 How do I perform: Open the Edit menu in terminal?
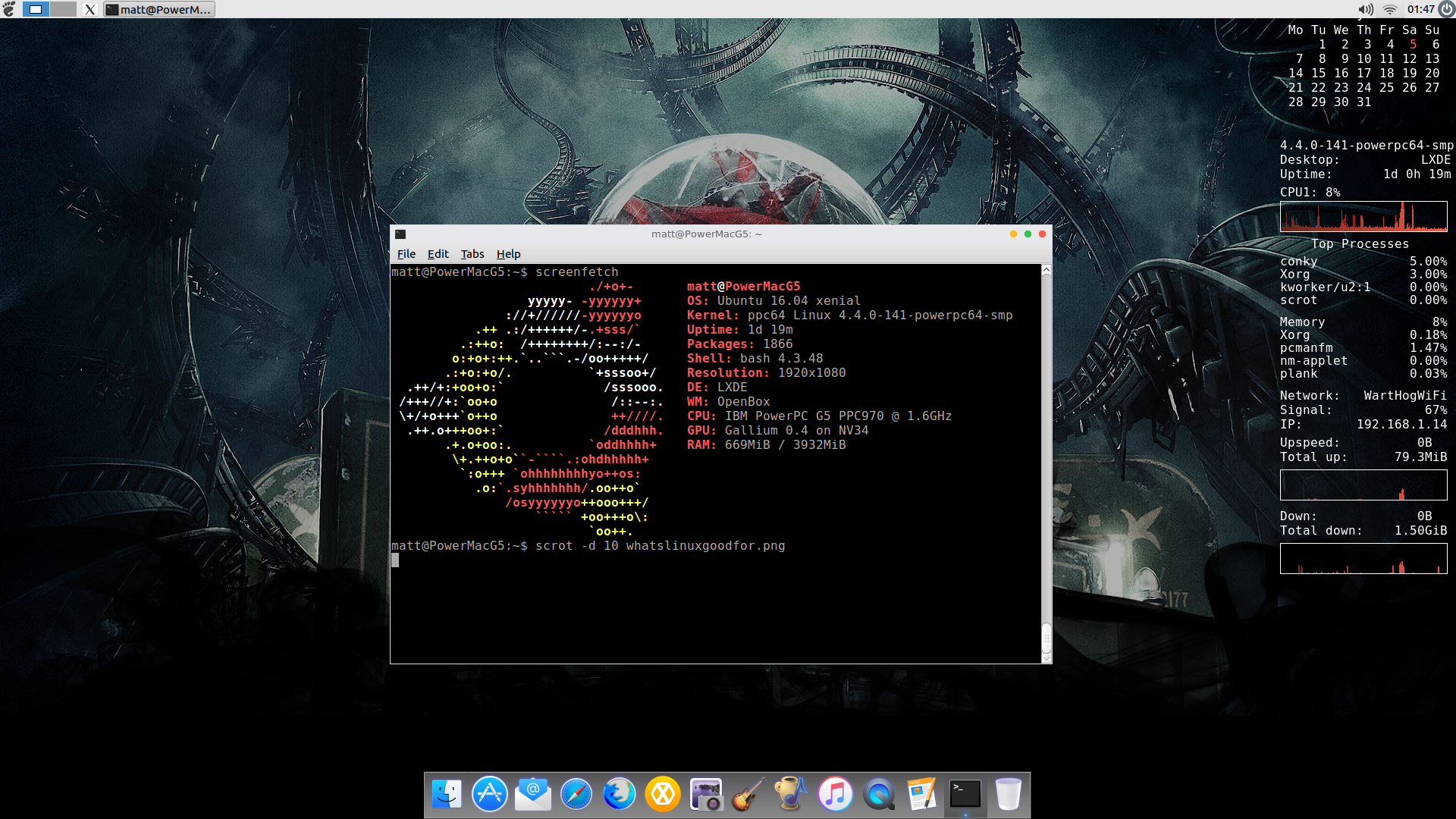[x=438, y=254]
